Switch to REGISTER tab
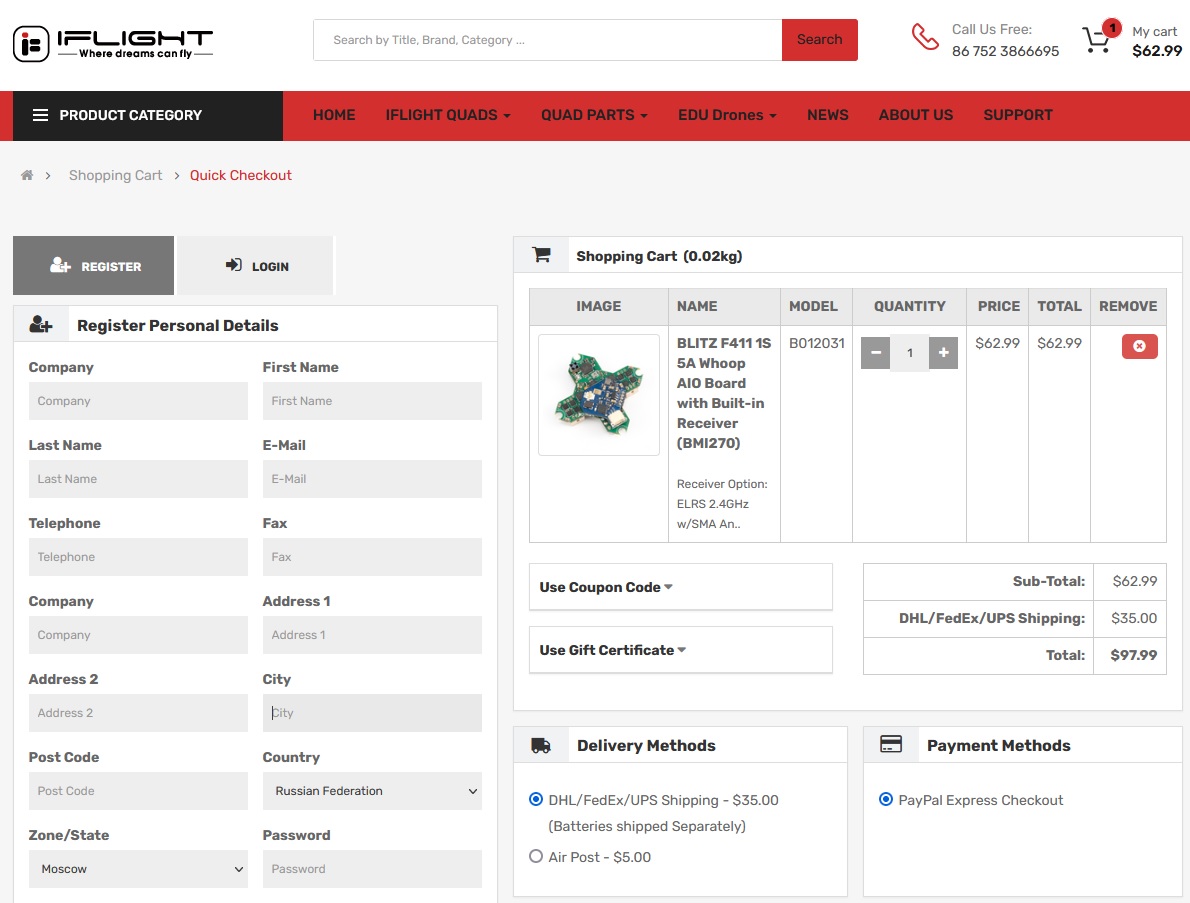 [x=93, y=266]
